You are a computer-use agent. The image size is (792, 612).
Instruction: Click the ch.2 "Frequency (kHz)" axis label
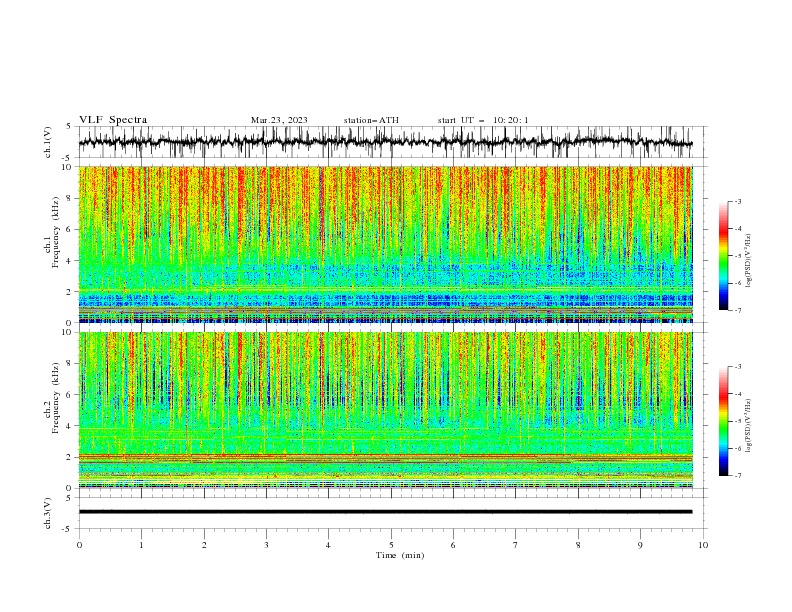pos(56,398)
